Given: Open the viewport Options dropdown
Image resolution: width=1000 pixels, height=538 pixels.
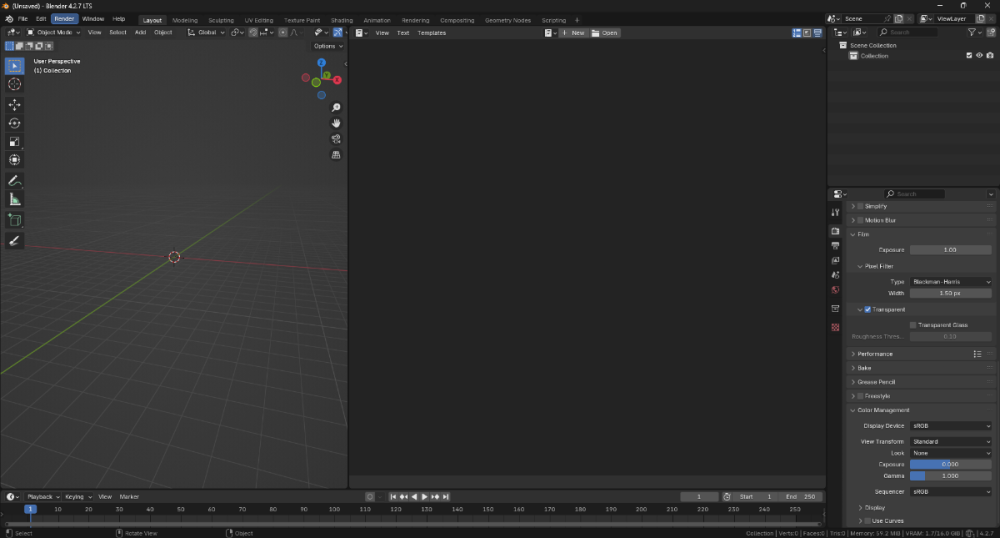Looking at the screenshot, I should (x=328, y=46).
